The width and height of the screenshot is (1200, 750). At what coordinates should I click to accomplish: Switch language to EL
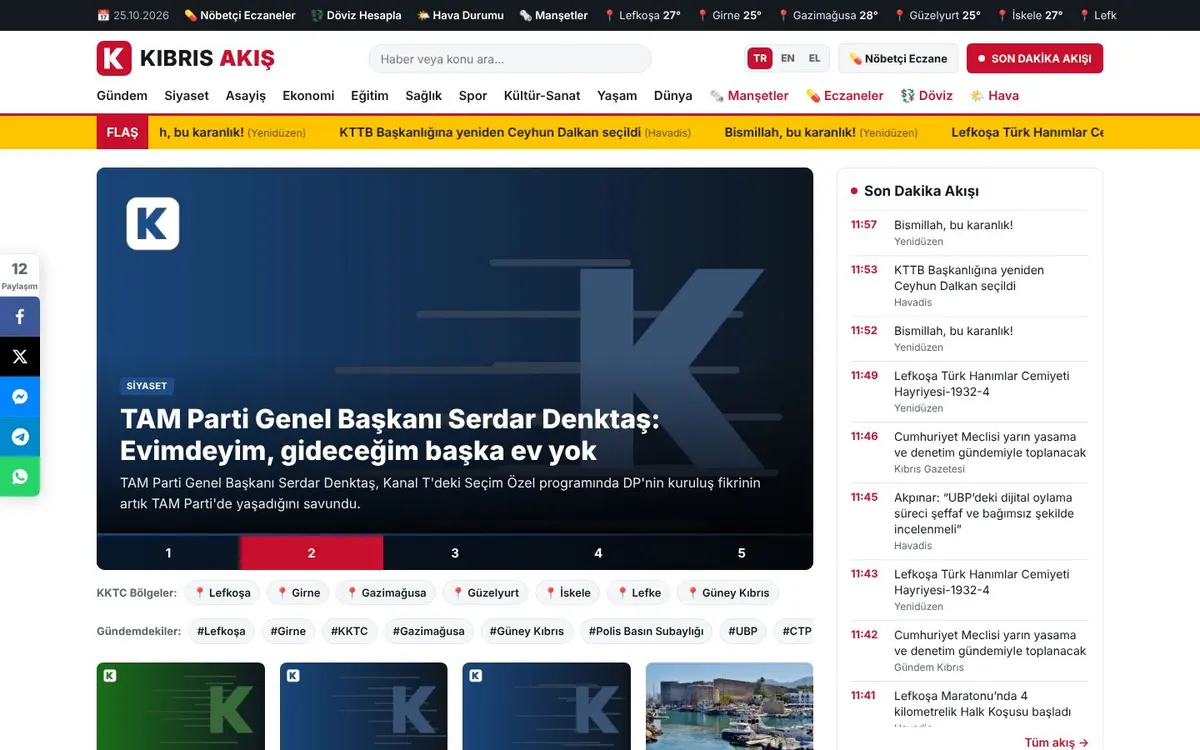coord(814,58)
